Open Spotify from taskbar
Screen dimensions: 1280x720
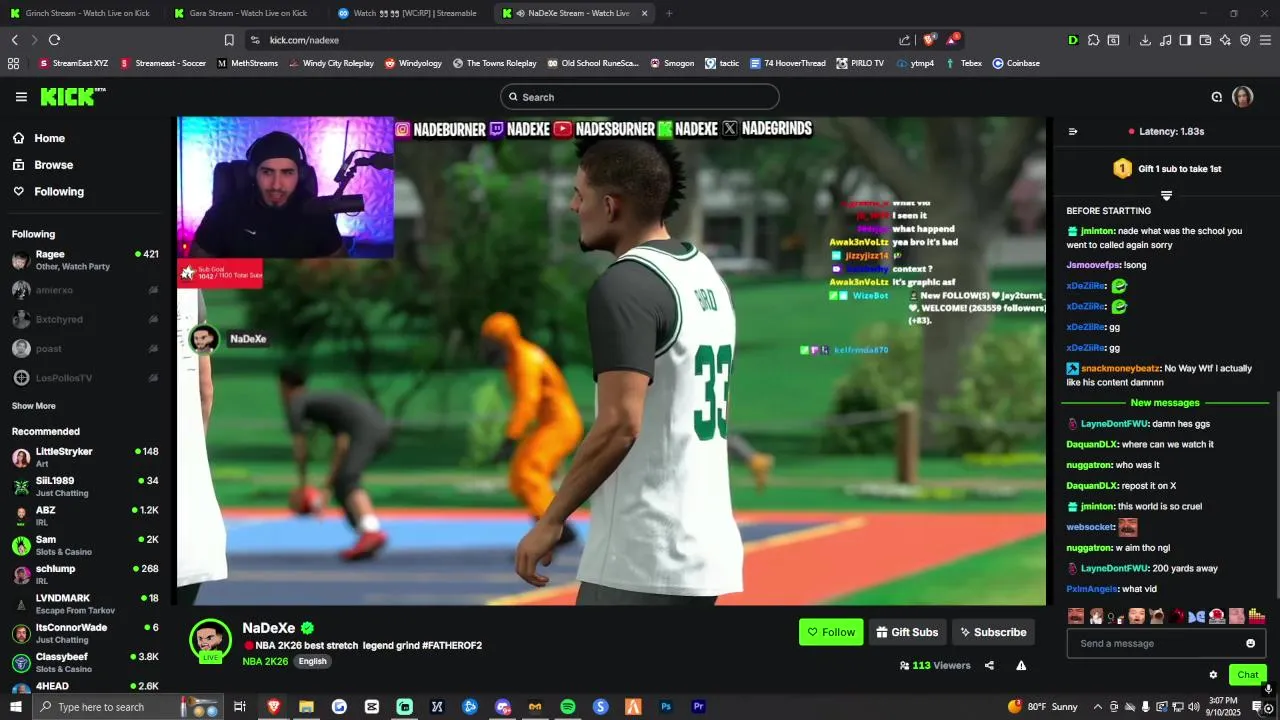pyautogui.click(x=568, y=706)
